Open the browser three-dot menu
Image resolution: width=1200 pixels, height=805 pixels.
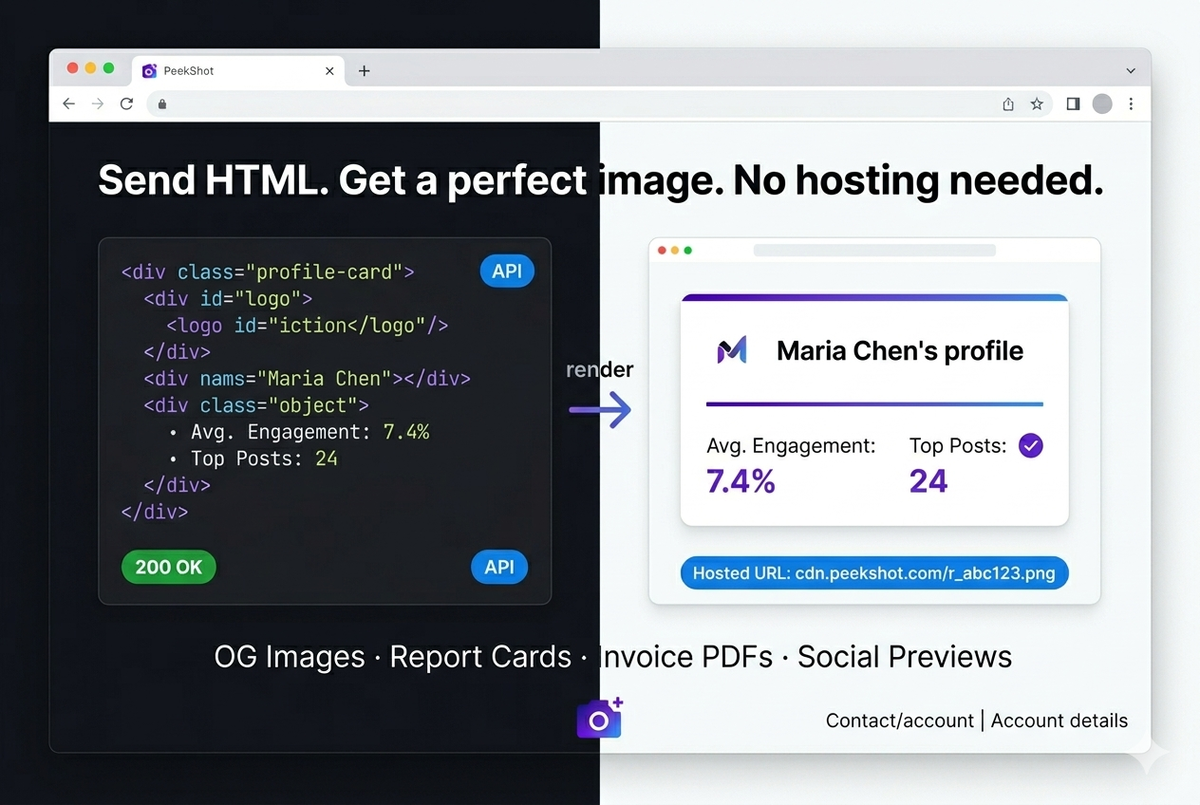[x=1131, y=103]
